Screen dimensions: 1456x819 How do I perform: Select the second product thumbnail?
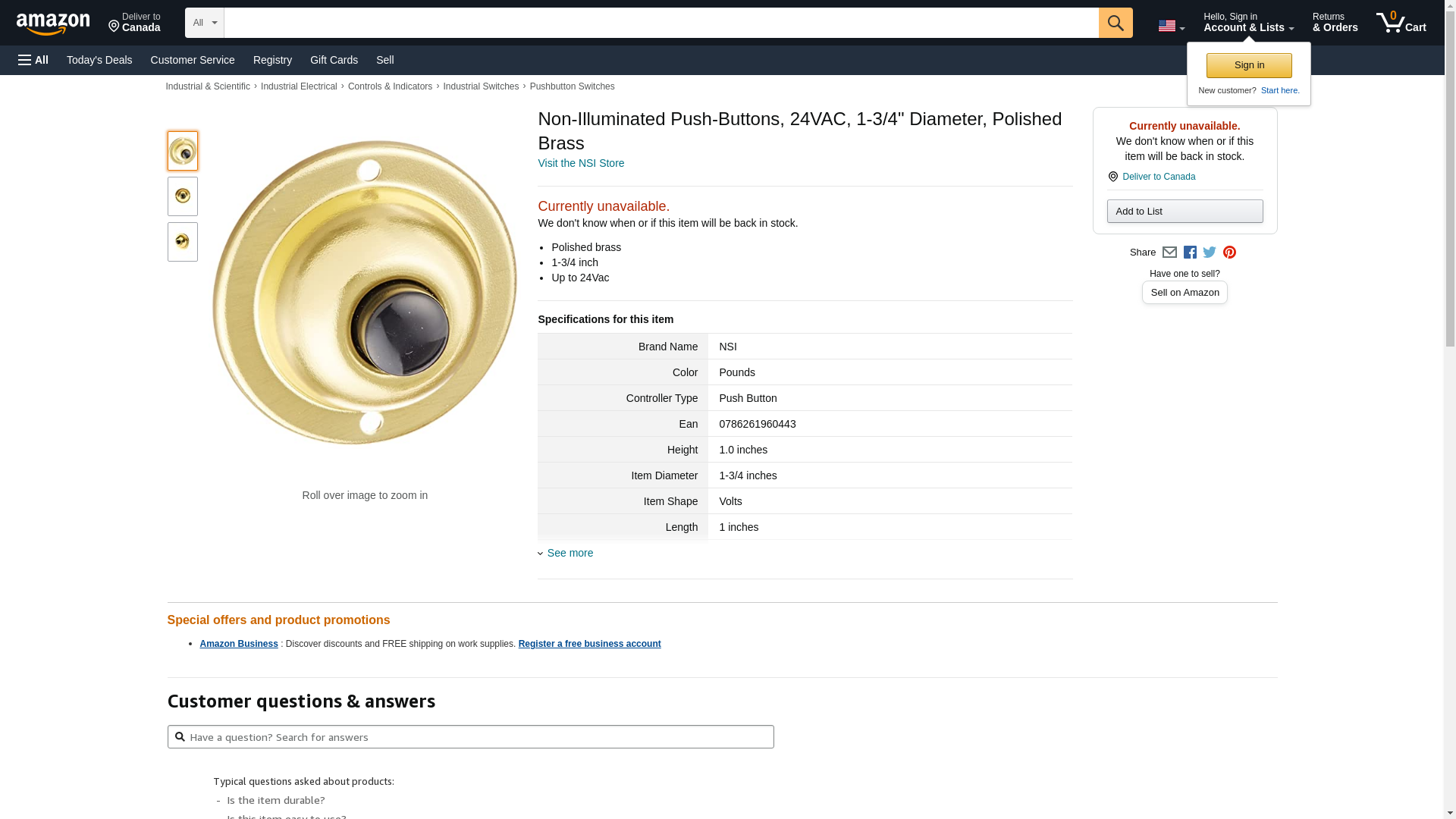pos(183,196)
